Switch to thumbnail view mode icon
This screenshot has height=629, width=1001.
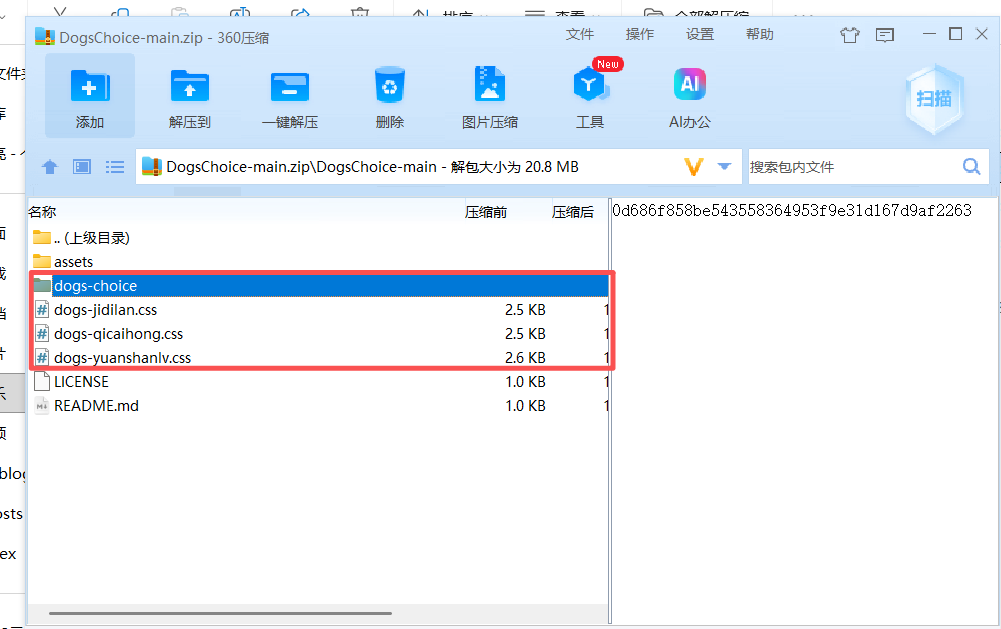click(82, 167)
